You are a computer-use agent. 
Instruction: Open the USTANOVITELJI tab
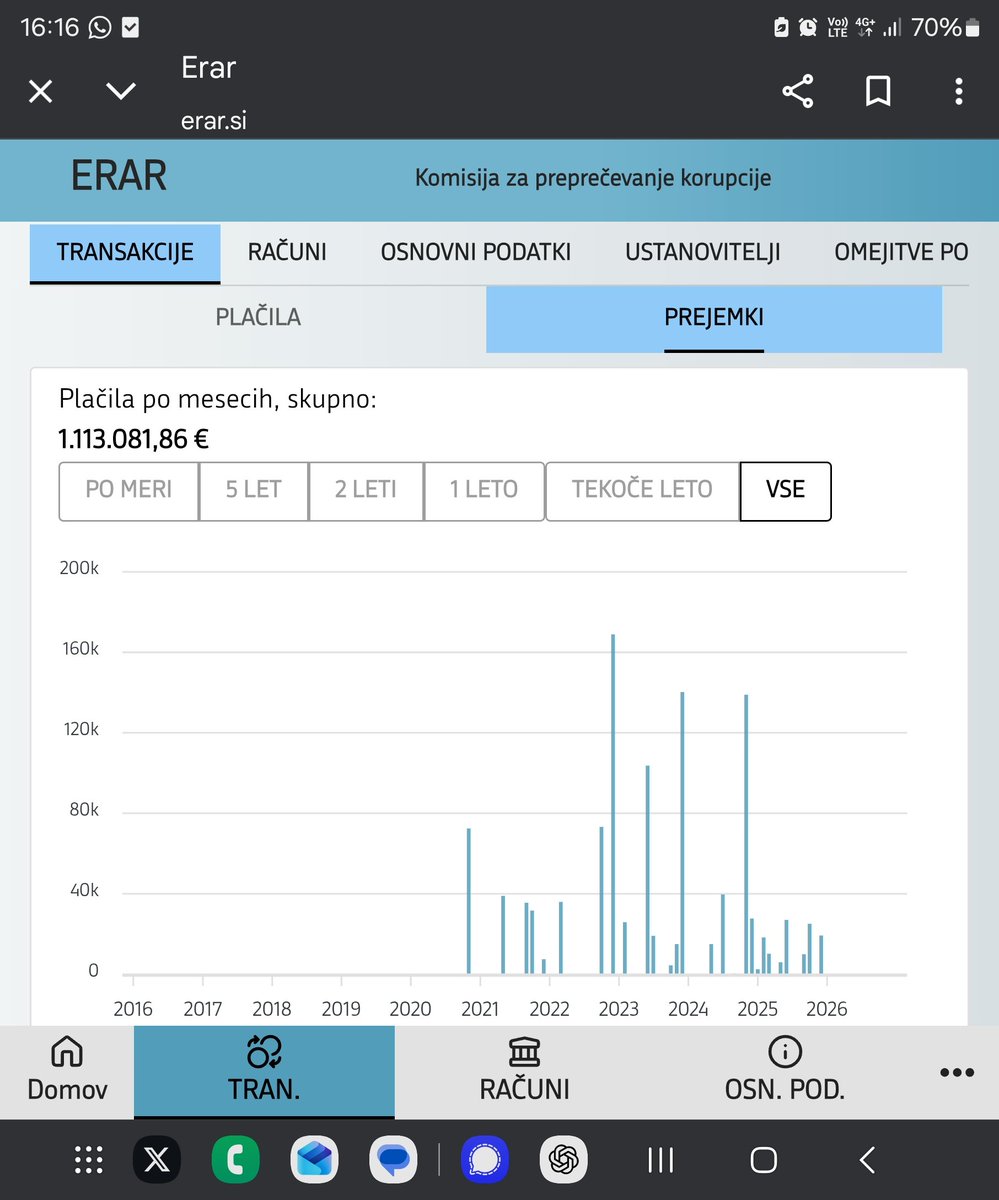click(703, 253)
